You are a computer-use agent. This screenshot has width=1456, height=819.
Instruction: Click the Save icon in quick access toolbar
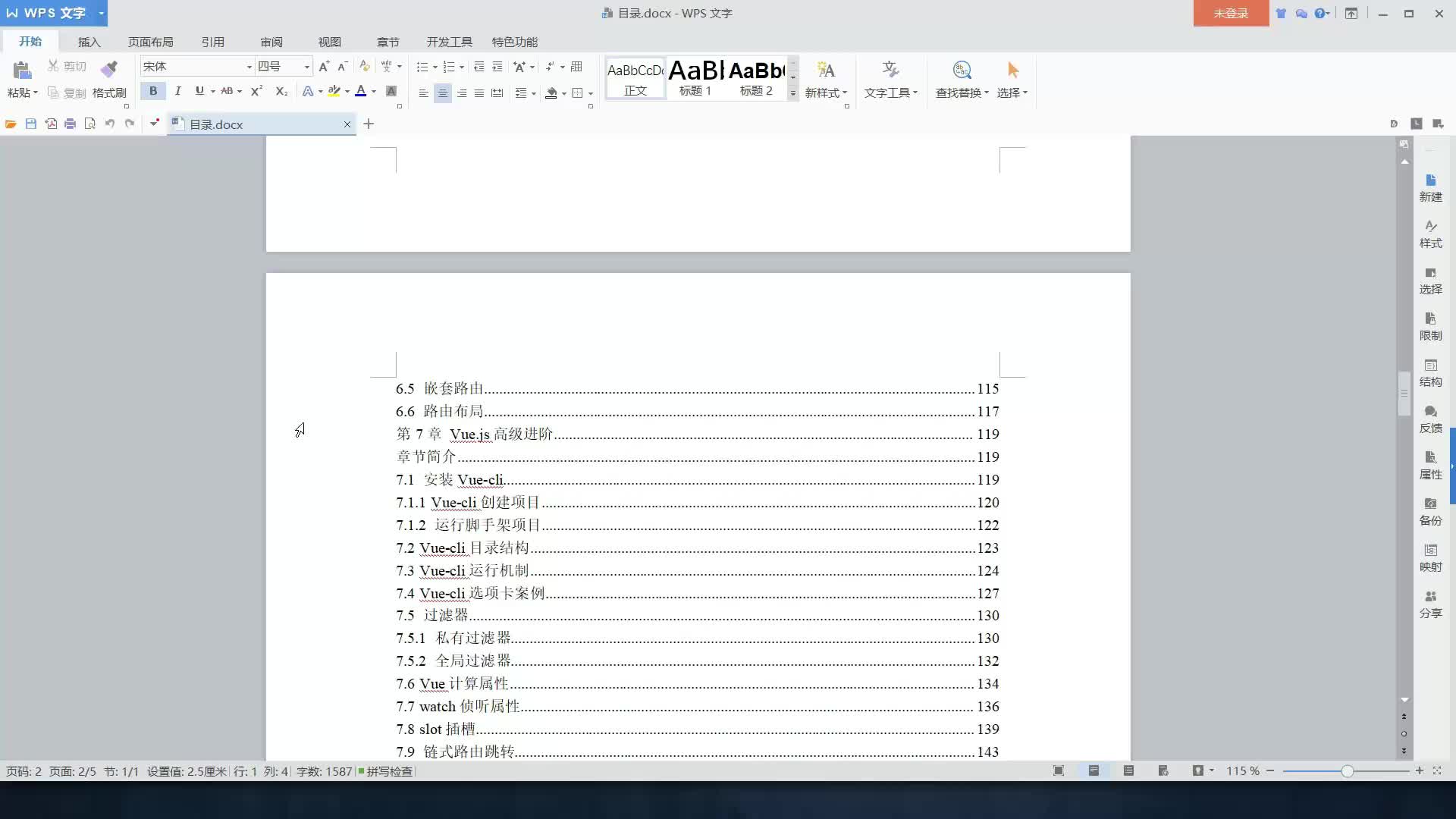(31, 124)
